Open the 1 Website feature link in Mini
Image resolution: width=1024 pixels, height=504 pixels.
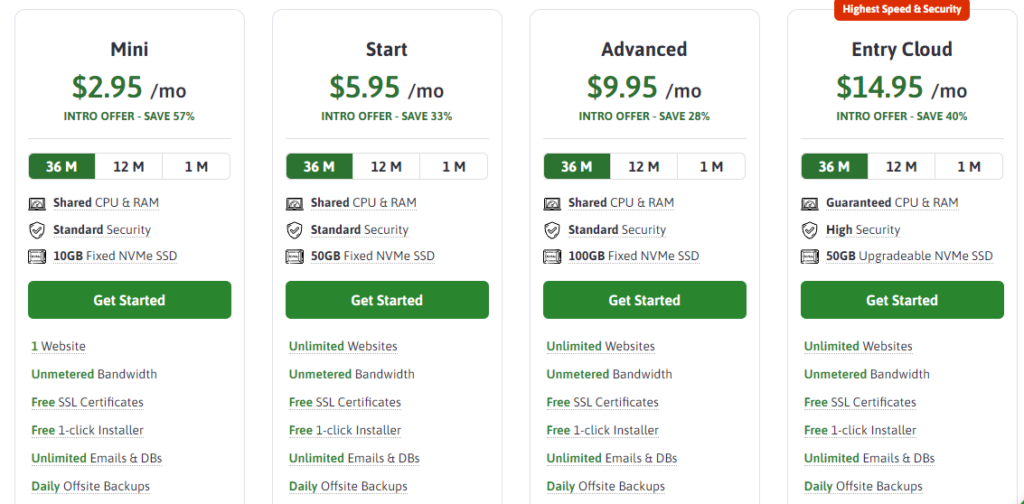58,346
